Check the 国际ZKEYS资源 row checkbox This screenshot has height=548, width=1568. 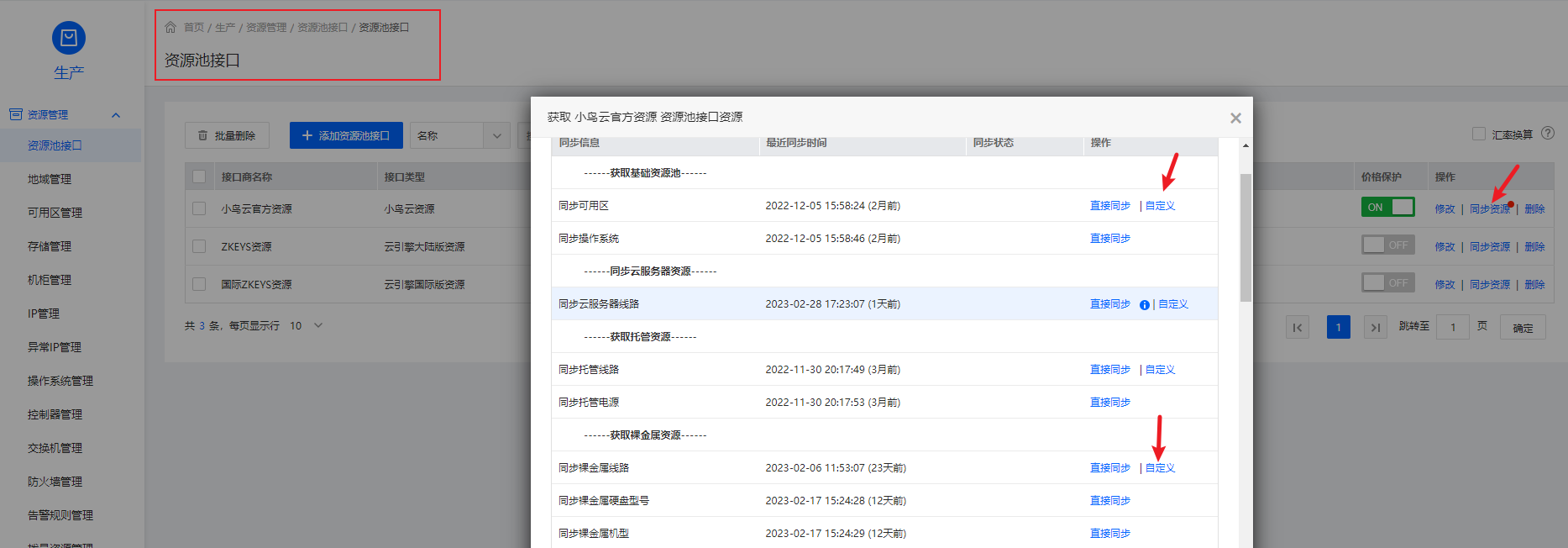click(199, 284)
